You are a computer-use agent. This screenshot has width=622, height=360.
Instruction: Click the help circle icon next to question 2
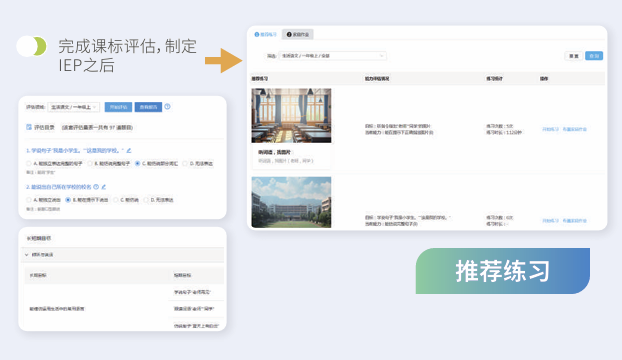[x=96, y=187]
